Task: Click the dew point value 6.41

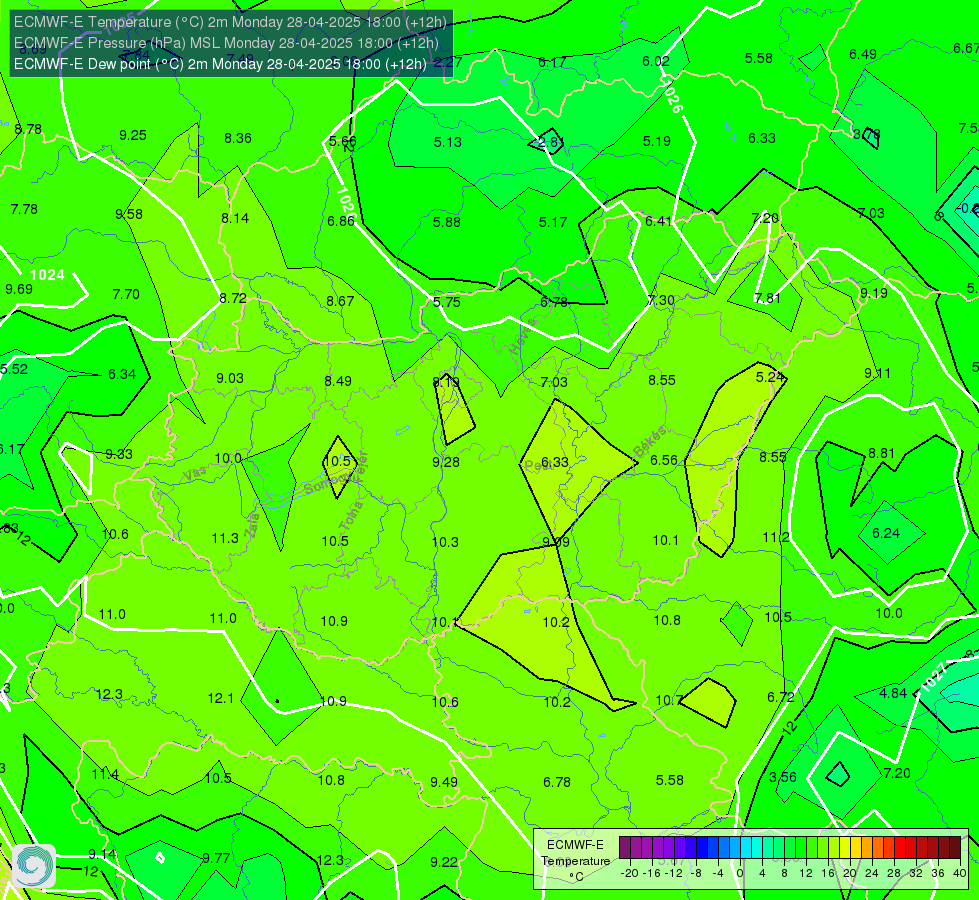Action: 659,221
